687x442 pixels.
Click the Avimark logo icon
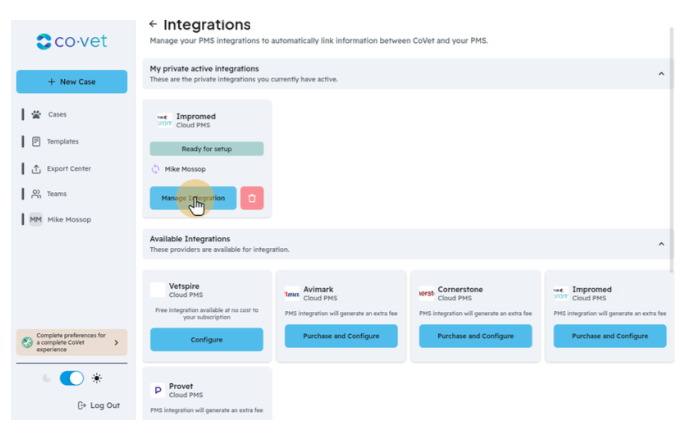tap(292, 293)
